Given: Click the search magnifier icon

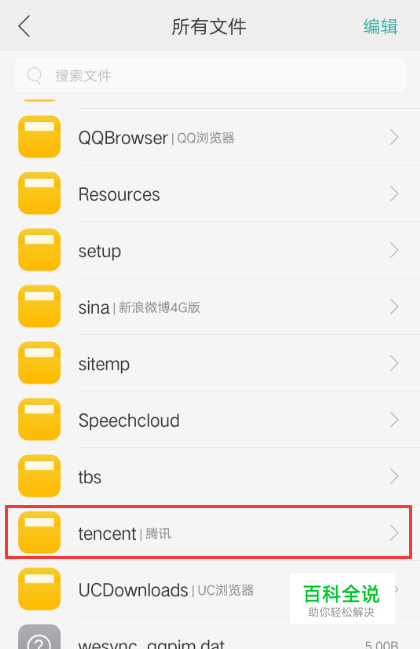Looking at the screenshot, I should (x=34, y=75).
